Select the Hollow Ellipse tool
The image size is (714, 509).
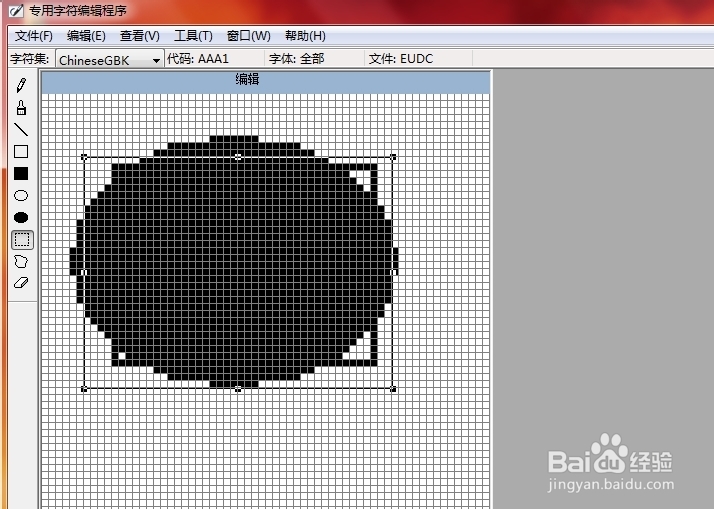pos(21,195)
